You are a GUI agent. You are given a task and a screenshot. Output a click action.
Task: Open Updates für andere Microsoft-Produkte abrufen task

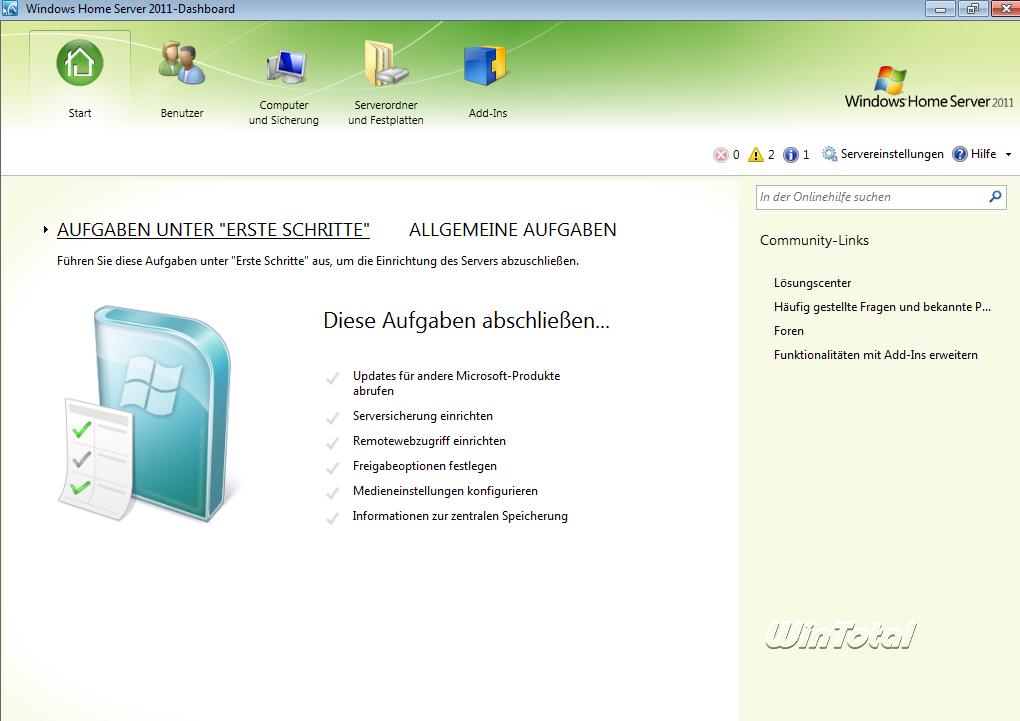(456, 383)
